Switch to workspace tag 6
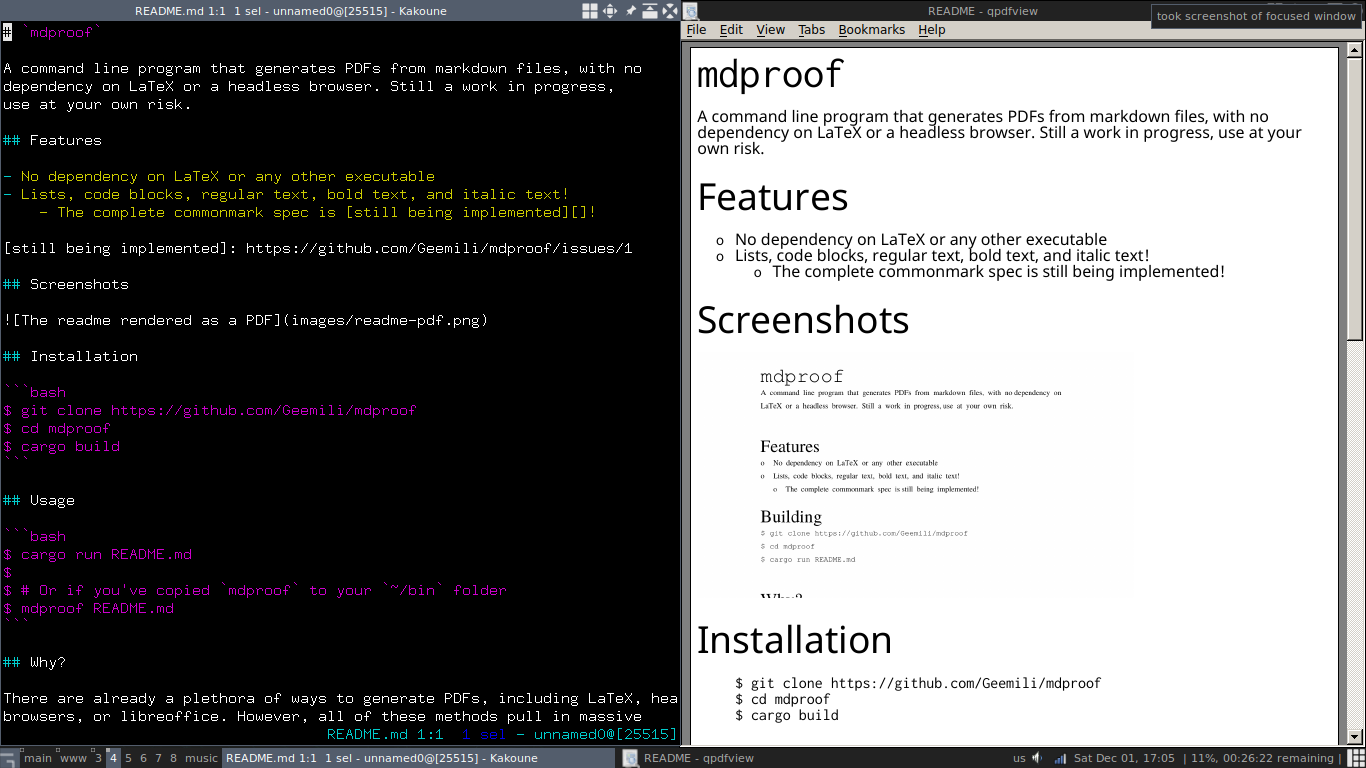This screenshot has width=1366, height=768. click(143, 758)
